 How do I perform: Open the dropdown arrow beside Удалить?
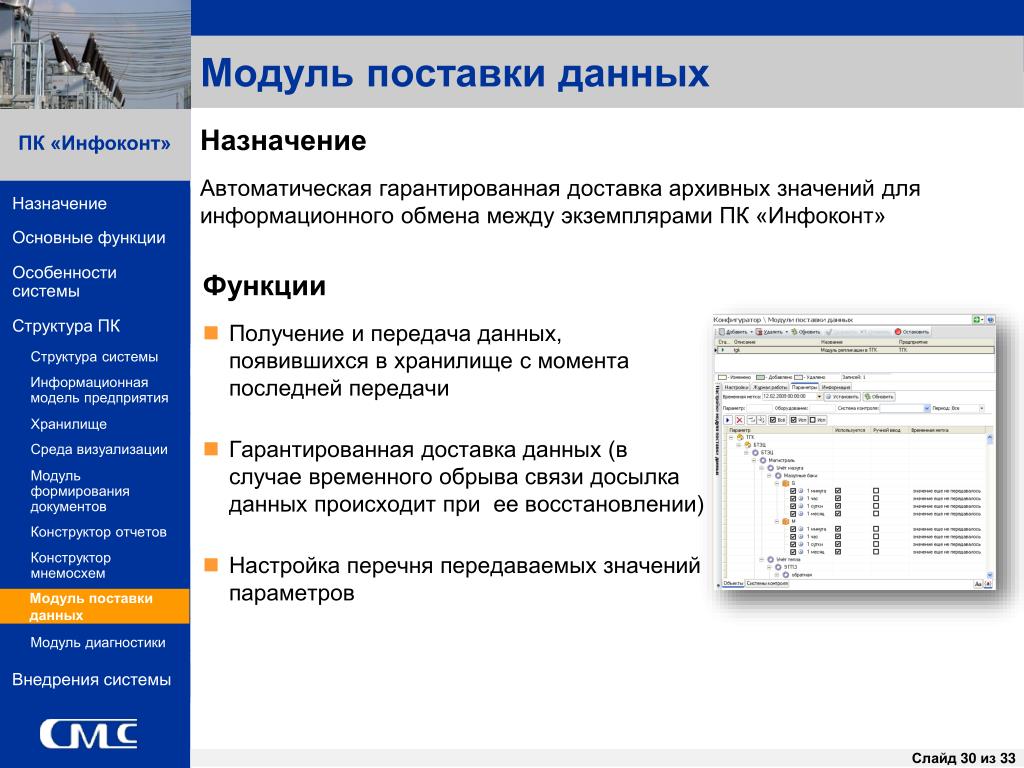coord(786,332)
